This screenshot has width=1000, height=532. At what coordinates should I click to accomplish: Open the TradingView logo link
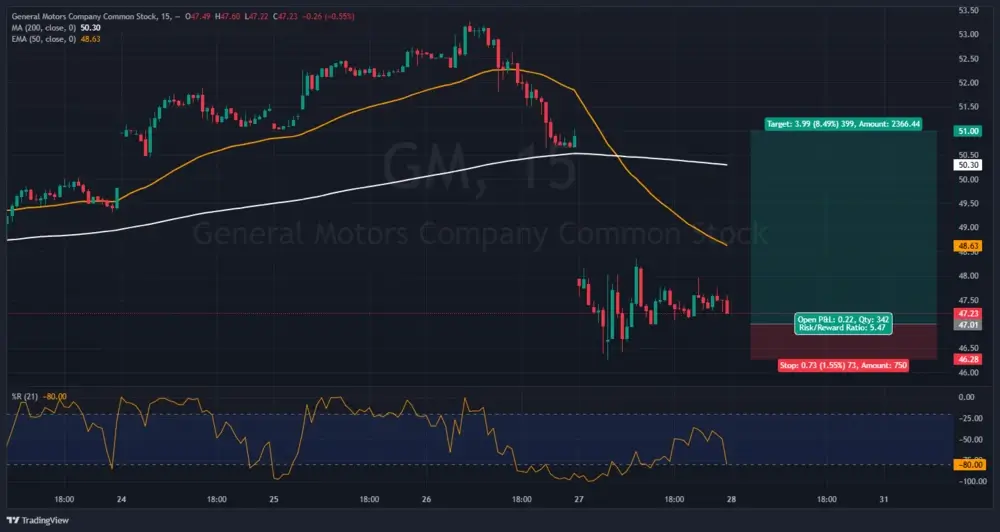[38, 521]
